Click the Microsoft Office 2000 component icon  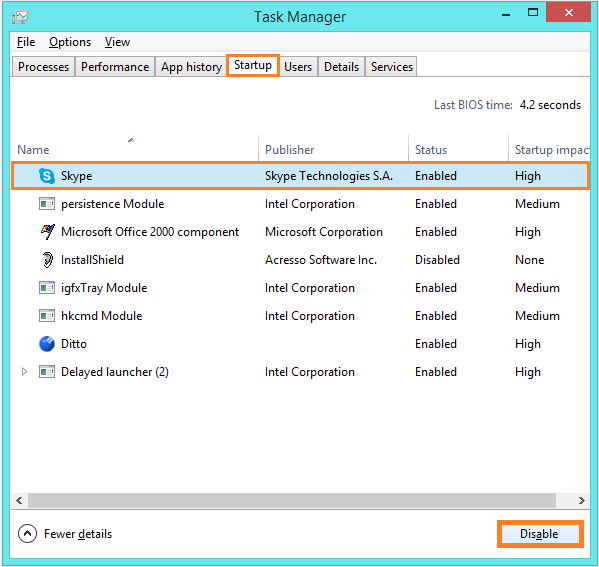[x=47, y=232]
